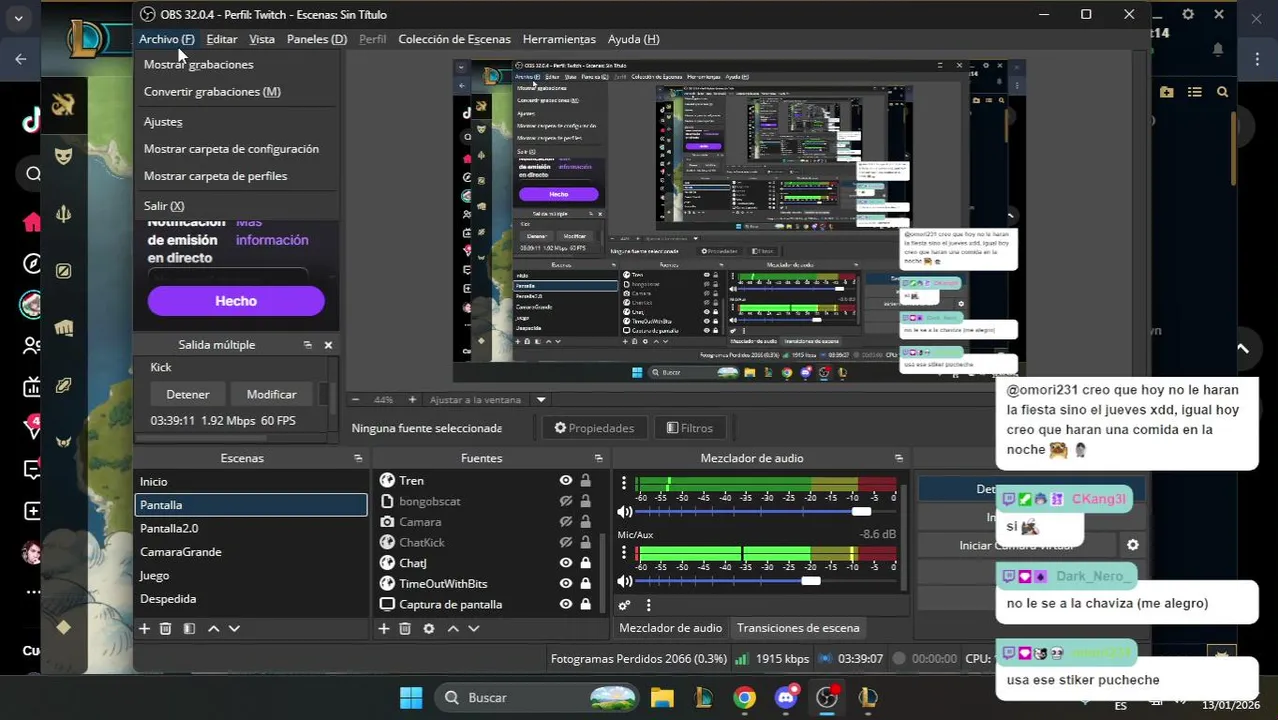This screenshot has height=720, width=1278.
Task: Choose Mostrar grabaciones in Archivo menu
Action: coord(236,64)
